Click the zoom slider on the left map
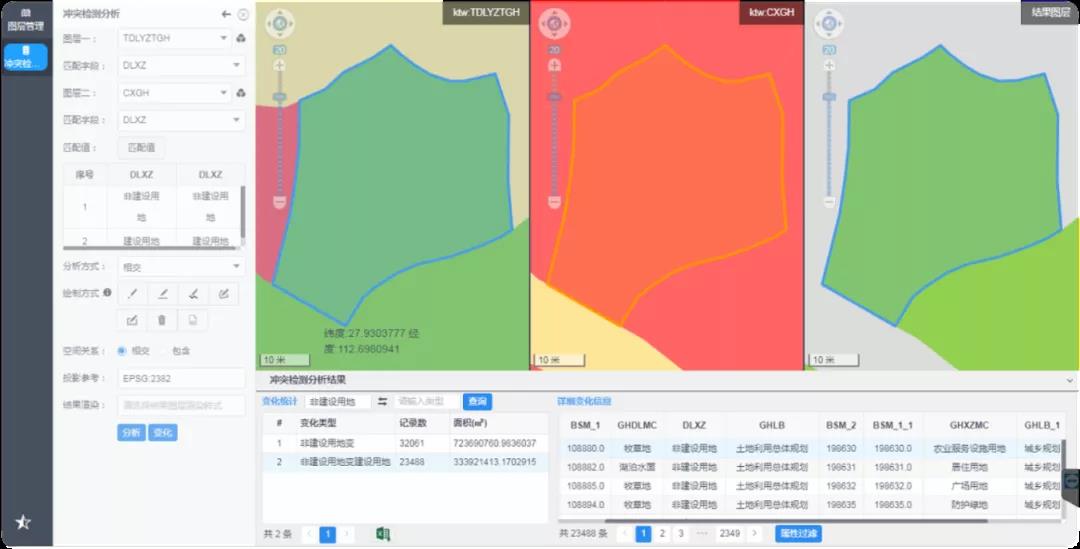This screenshot has width=1080, height=549. coord(279,130)
